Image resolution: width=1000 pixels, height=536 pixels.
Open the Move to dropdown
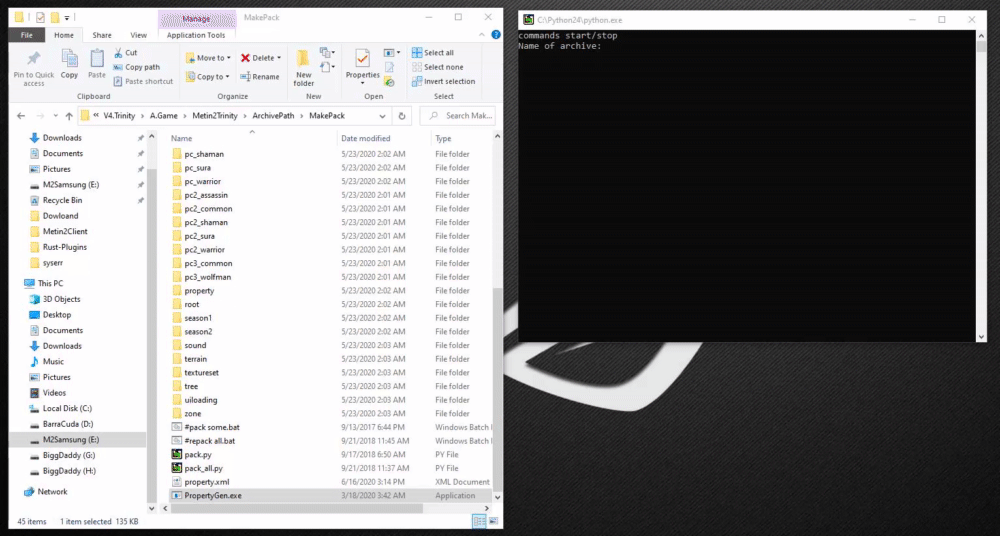208,57
